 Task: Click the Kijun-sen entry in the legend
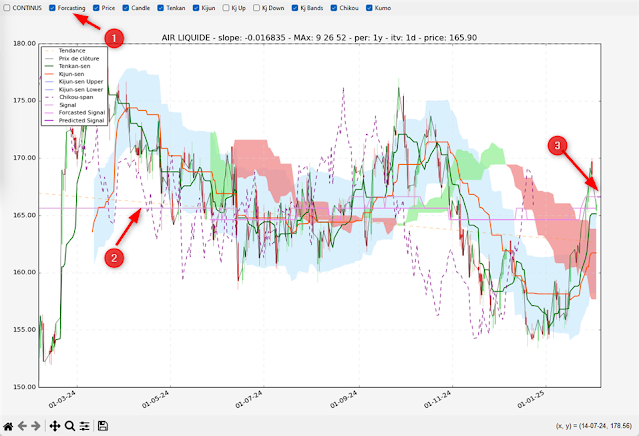tap(73, 73)
